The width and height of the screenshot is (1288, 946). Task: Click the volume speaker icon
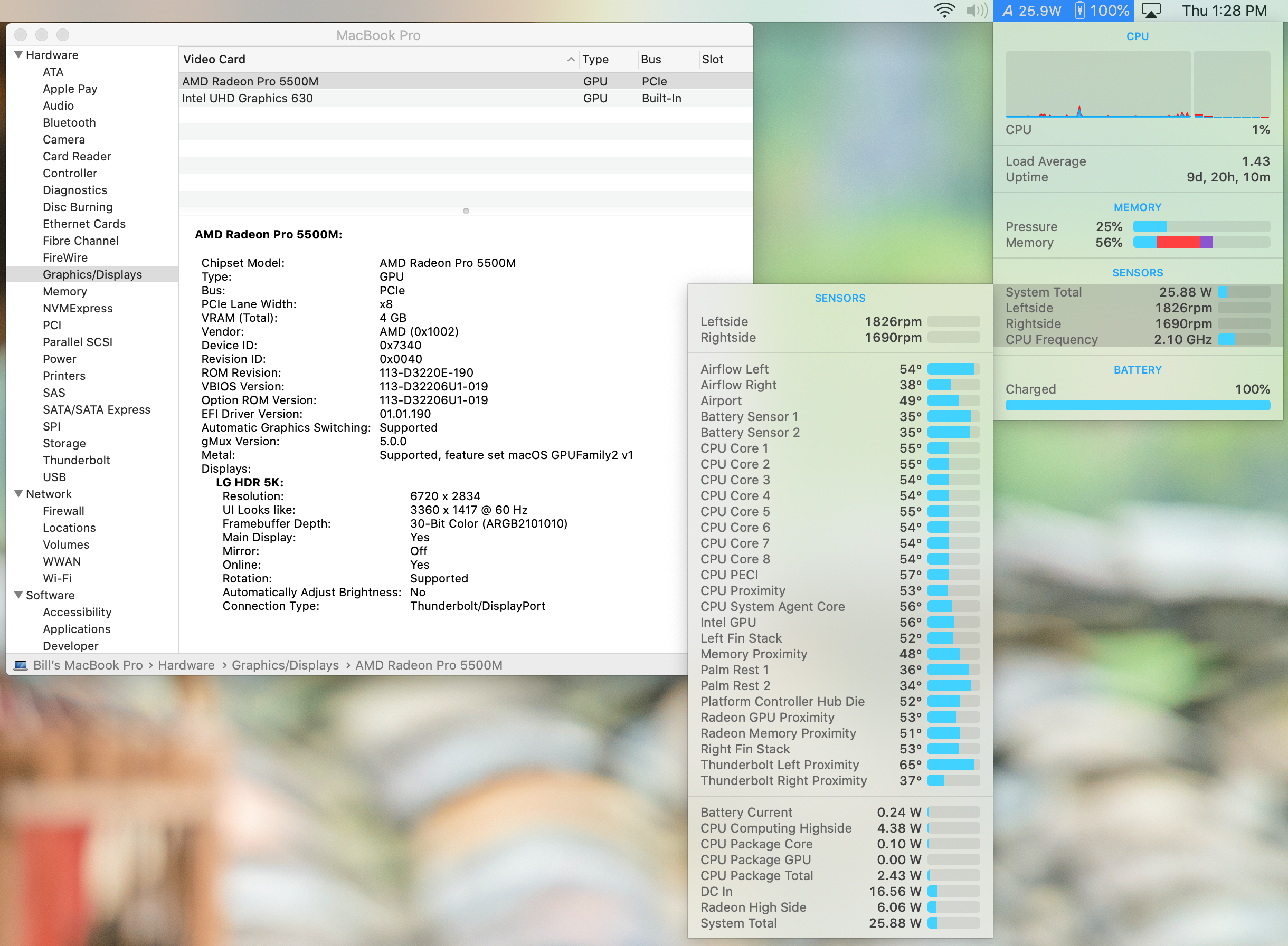pos(977,11)
